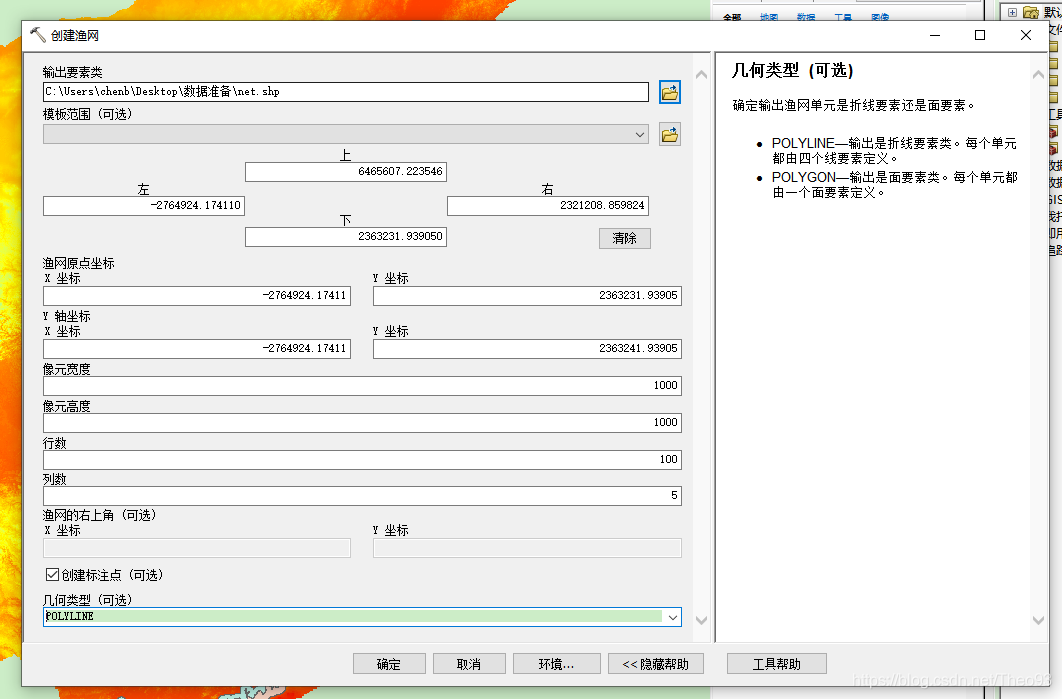Click the <<隐藏帮助 button

[656, 664]
